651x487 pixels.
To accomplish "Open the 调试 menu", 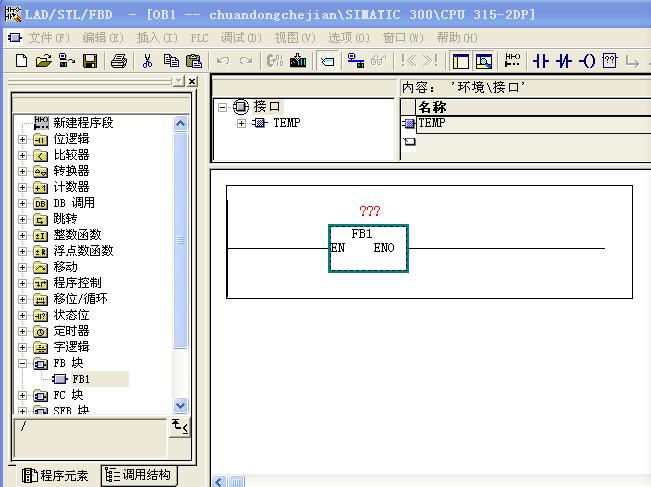I will [x=240, y=37].
